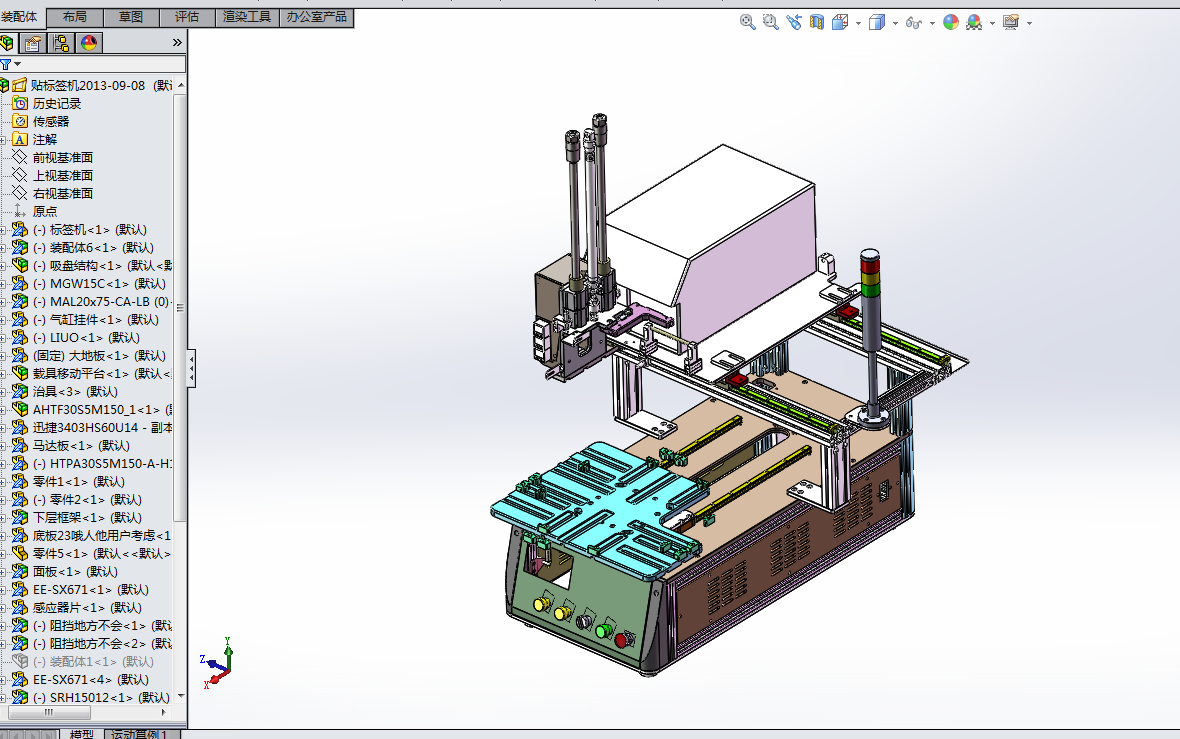Image resolution: width=1180 pixels, height=739 pixels.
Task: Click the 吸盘结构<1> subassembly icon
Action: [x=20, y=266]
